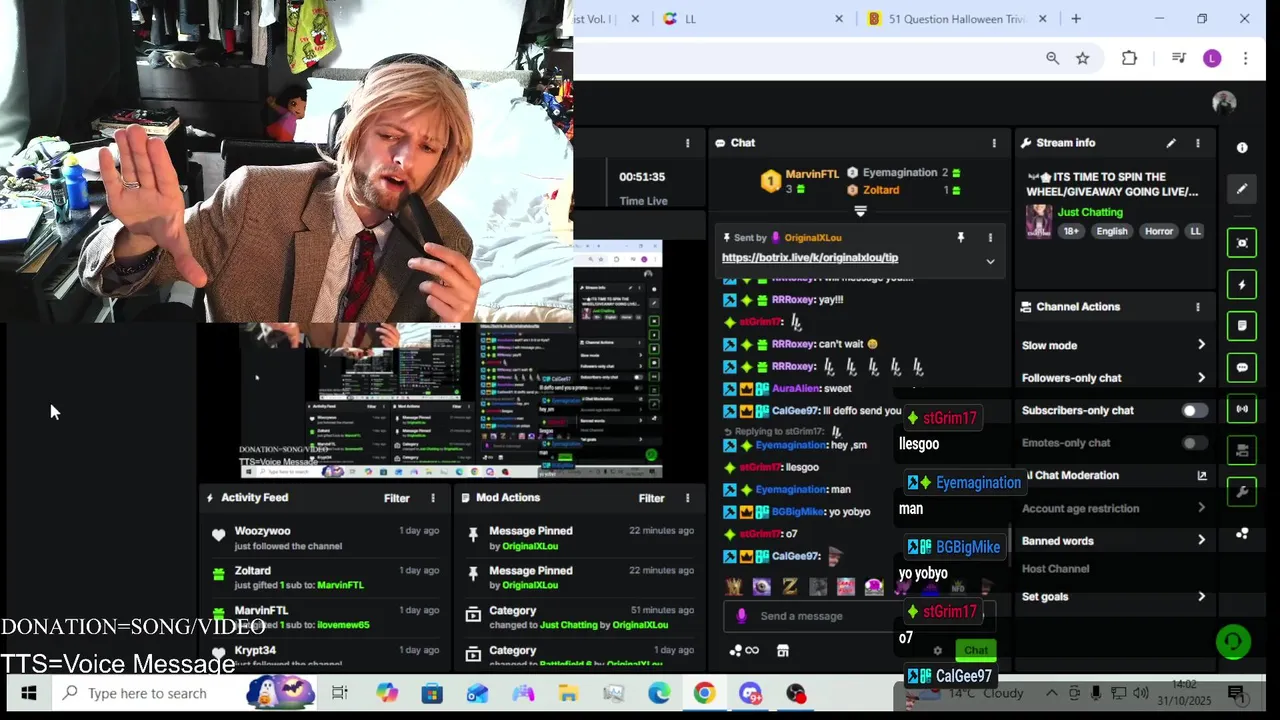This screenshot has height=720, width=1280.
Task: Click the English tag
Action: pyautogui.click(x=1111, y=231)
